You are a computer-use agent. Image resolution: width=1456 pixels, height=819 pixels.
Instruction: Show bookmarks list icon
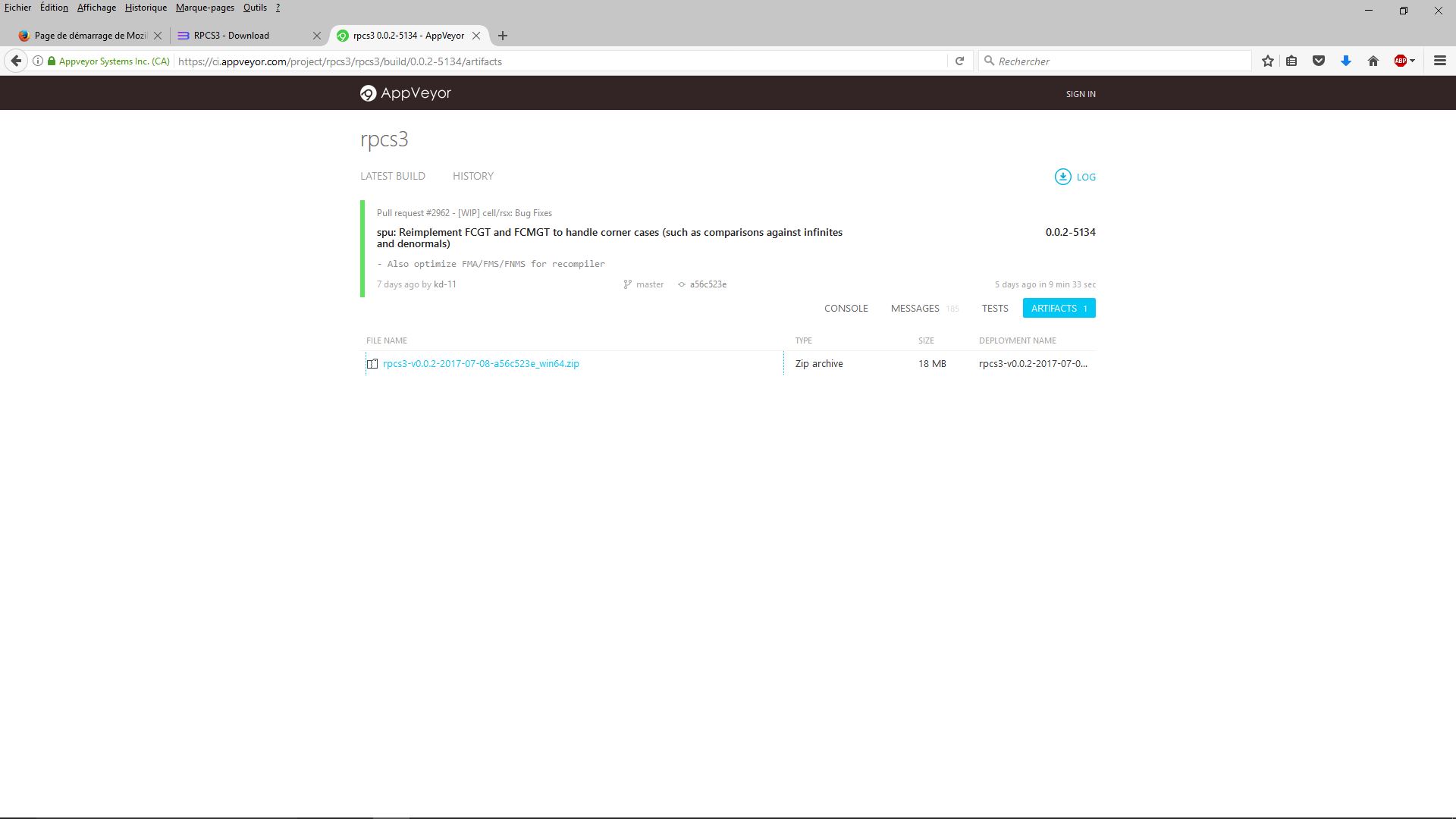pos(1291,61)
